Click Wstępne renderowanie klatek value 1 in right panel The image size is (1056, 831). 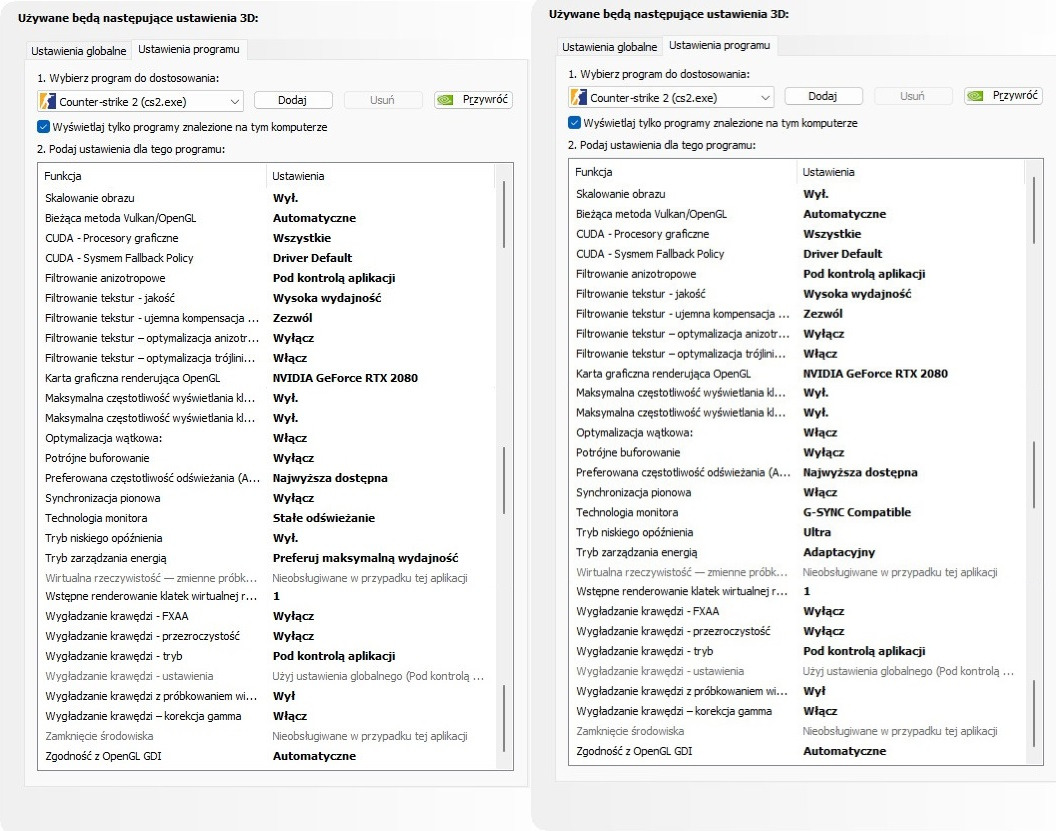pos(807,591)
